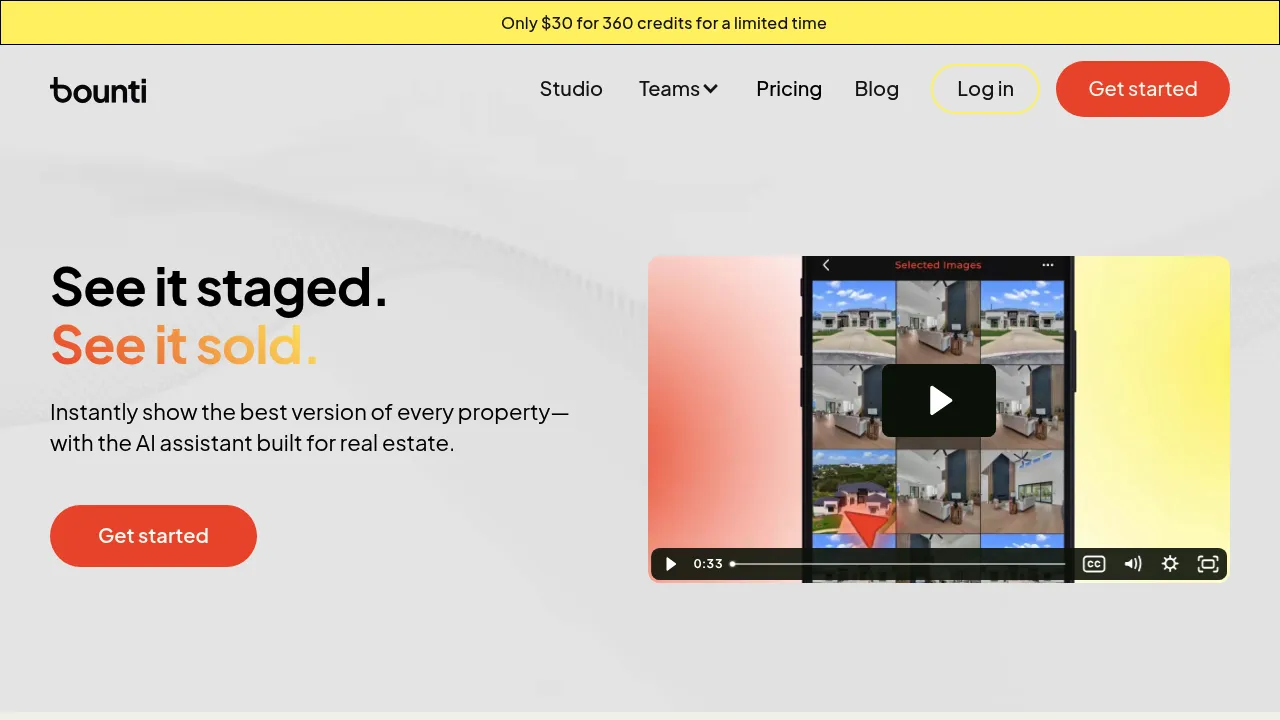
Task: Click the small play icon in the video control bar
Action: click(671, 564)
